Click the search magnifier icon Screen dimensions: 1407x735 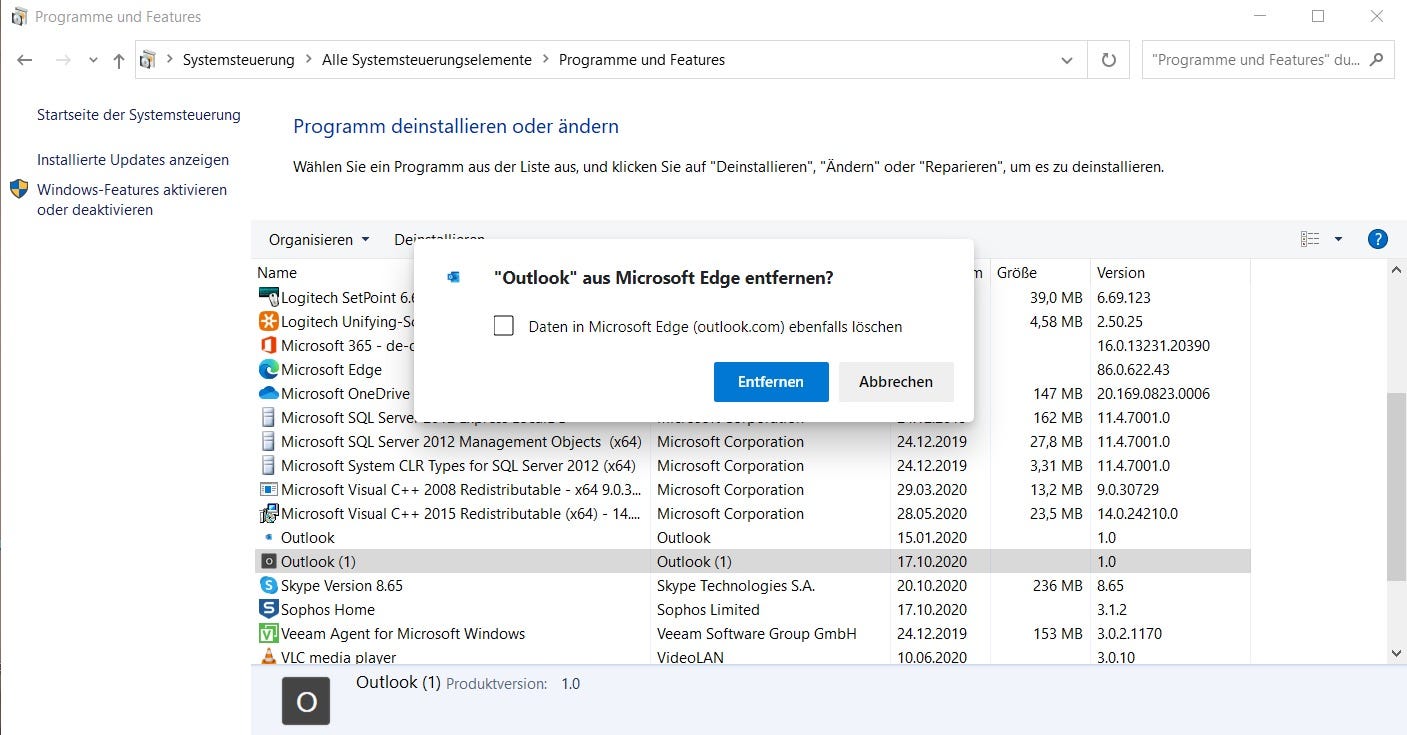pos(1377,60)
